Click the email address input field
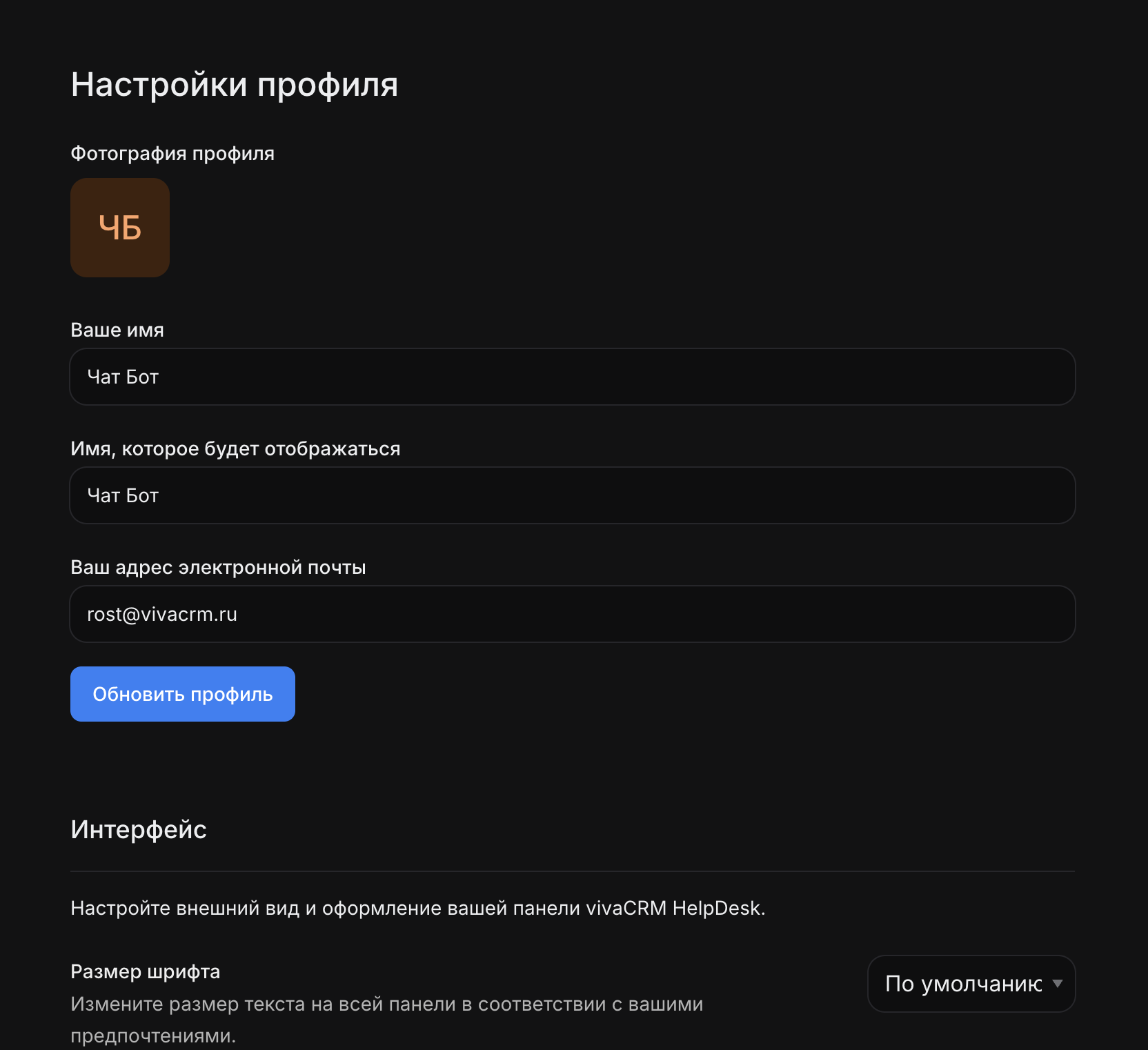Viewport: 1148px width, 1050px height. [573, 614]
